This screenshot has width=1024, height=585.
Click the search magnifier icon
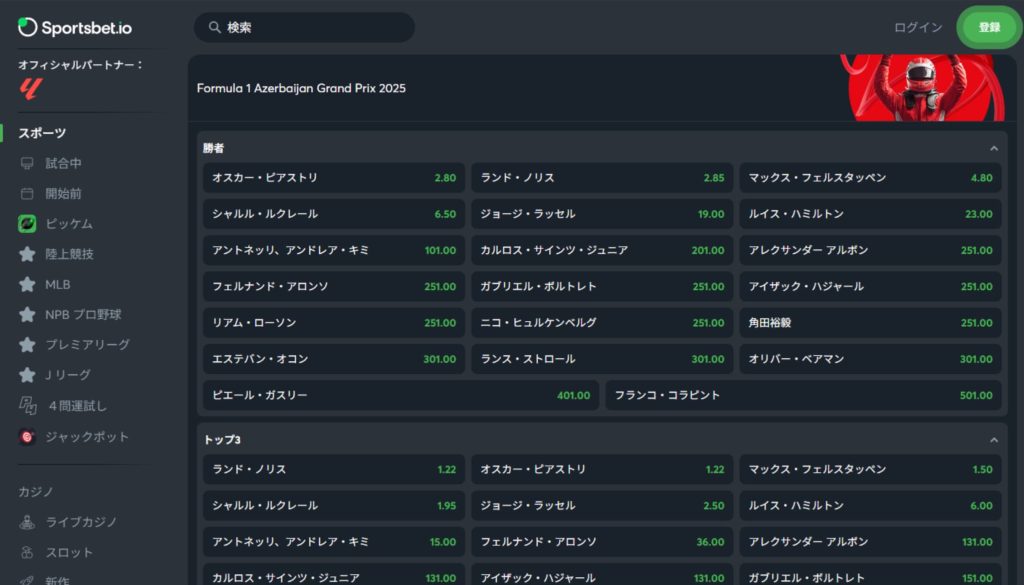pos(214,27)
